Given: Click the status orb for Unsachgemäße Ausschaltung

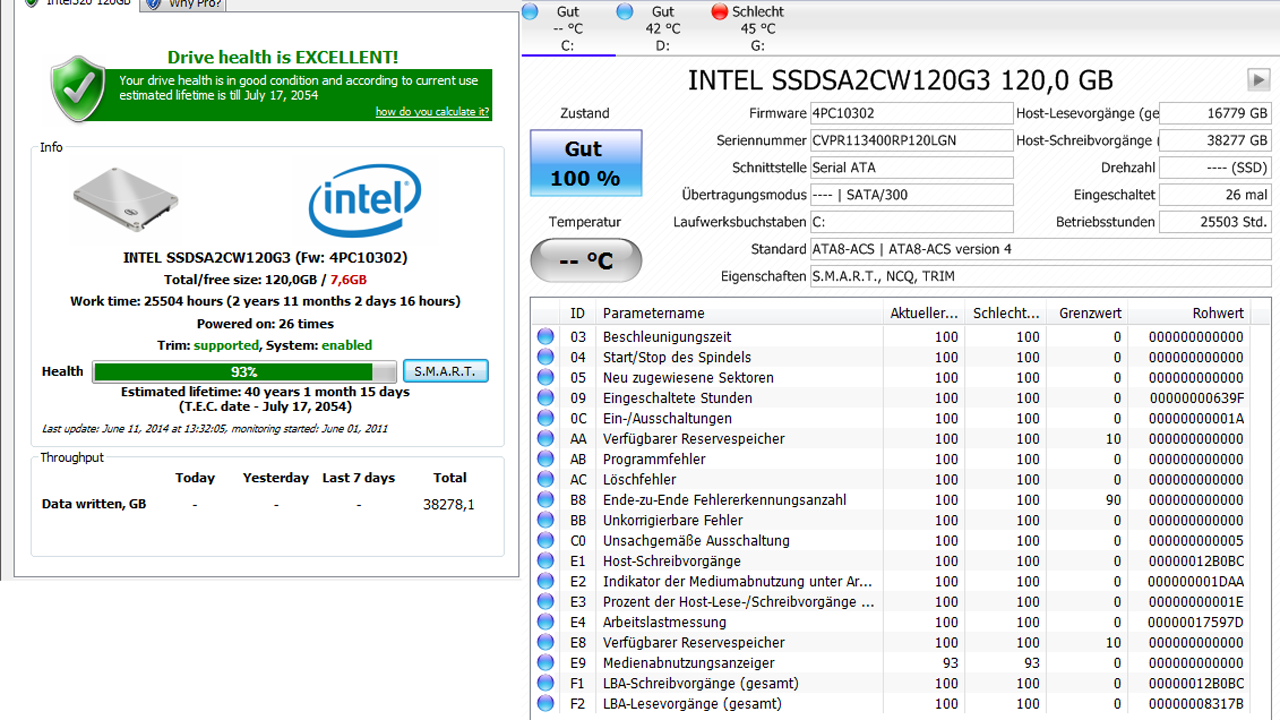Looking at the screenshot, I should pyautogui.click(x=545, y=541).
